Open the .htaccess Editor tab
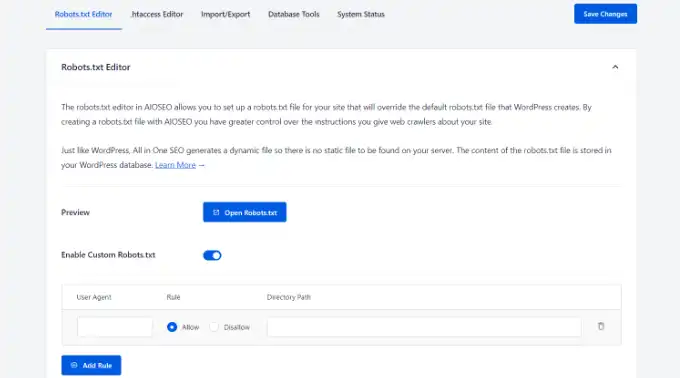This screenshot has height=378, width=680. click(x=157, y=14)
